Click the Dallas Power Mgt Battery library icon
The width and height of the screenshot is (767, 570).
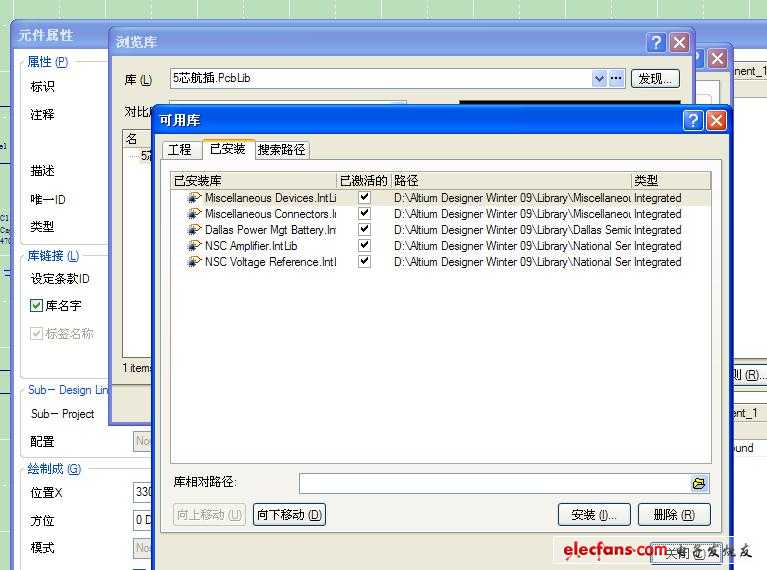click(x=194, y=229)
